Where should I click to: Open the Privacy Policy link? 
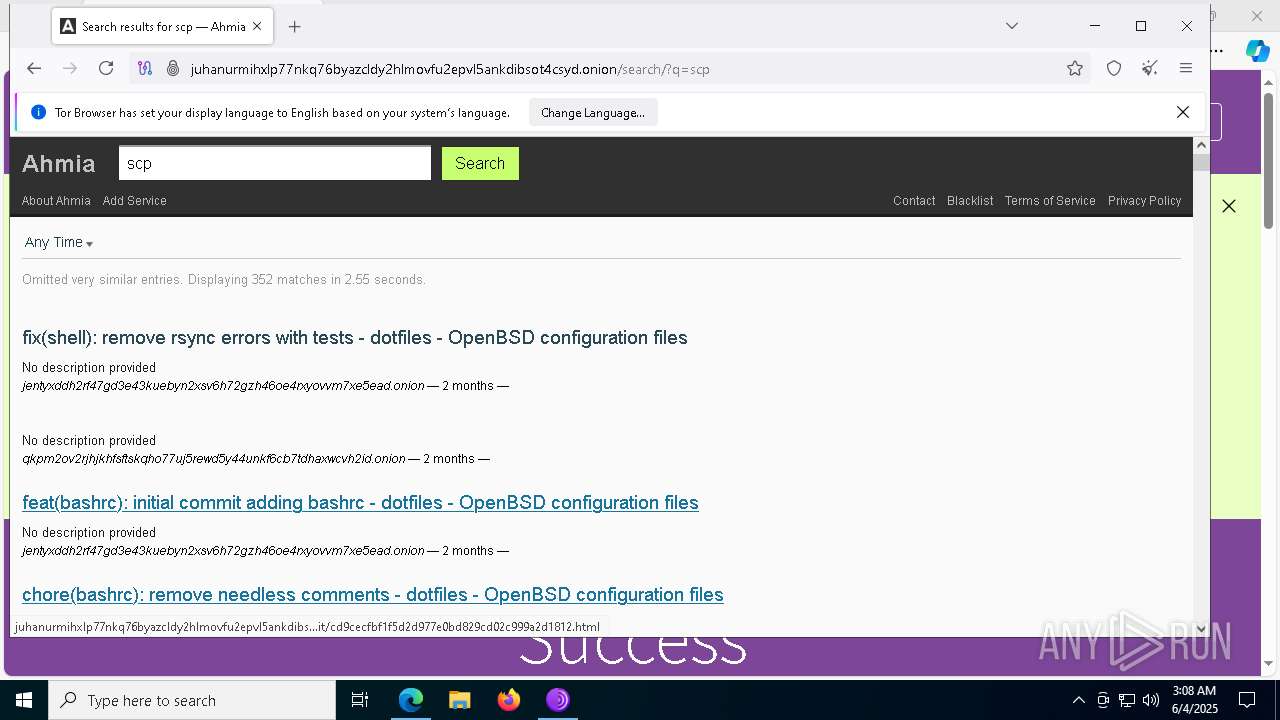click(x=1145, y=201)
